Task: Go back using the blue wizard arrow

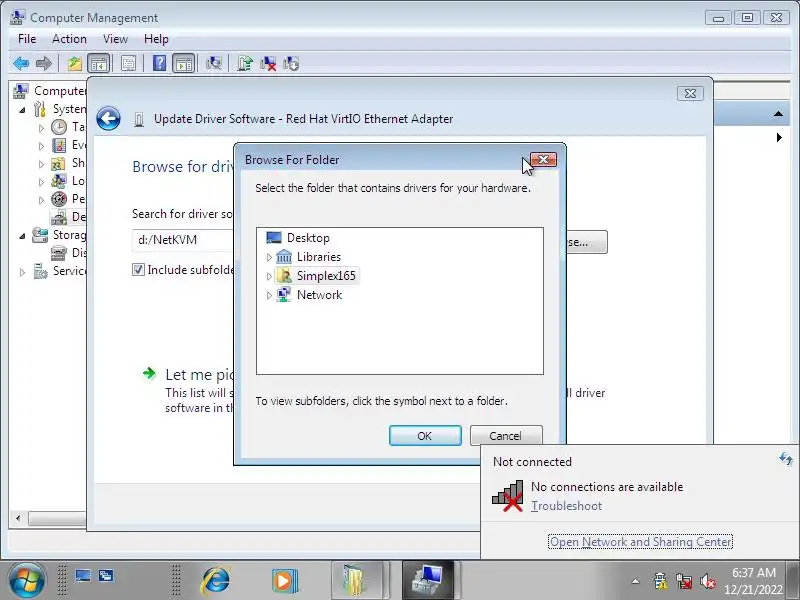Action: pos(109,119)
